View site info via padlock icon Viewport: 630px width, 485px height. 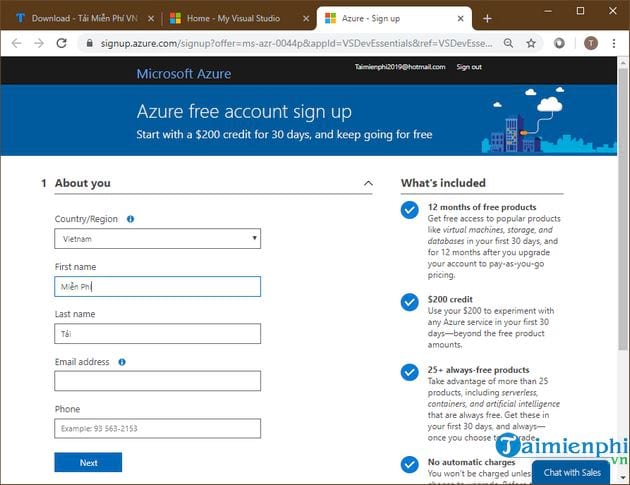(90, 43)
